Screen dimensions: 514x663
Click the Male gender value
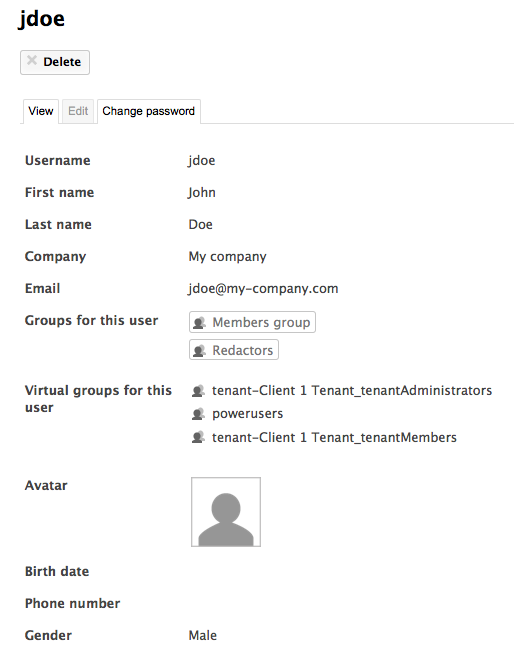pos(202,635)
